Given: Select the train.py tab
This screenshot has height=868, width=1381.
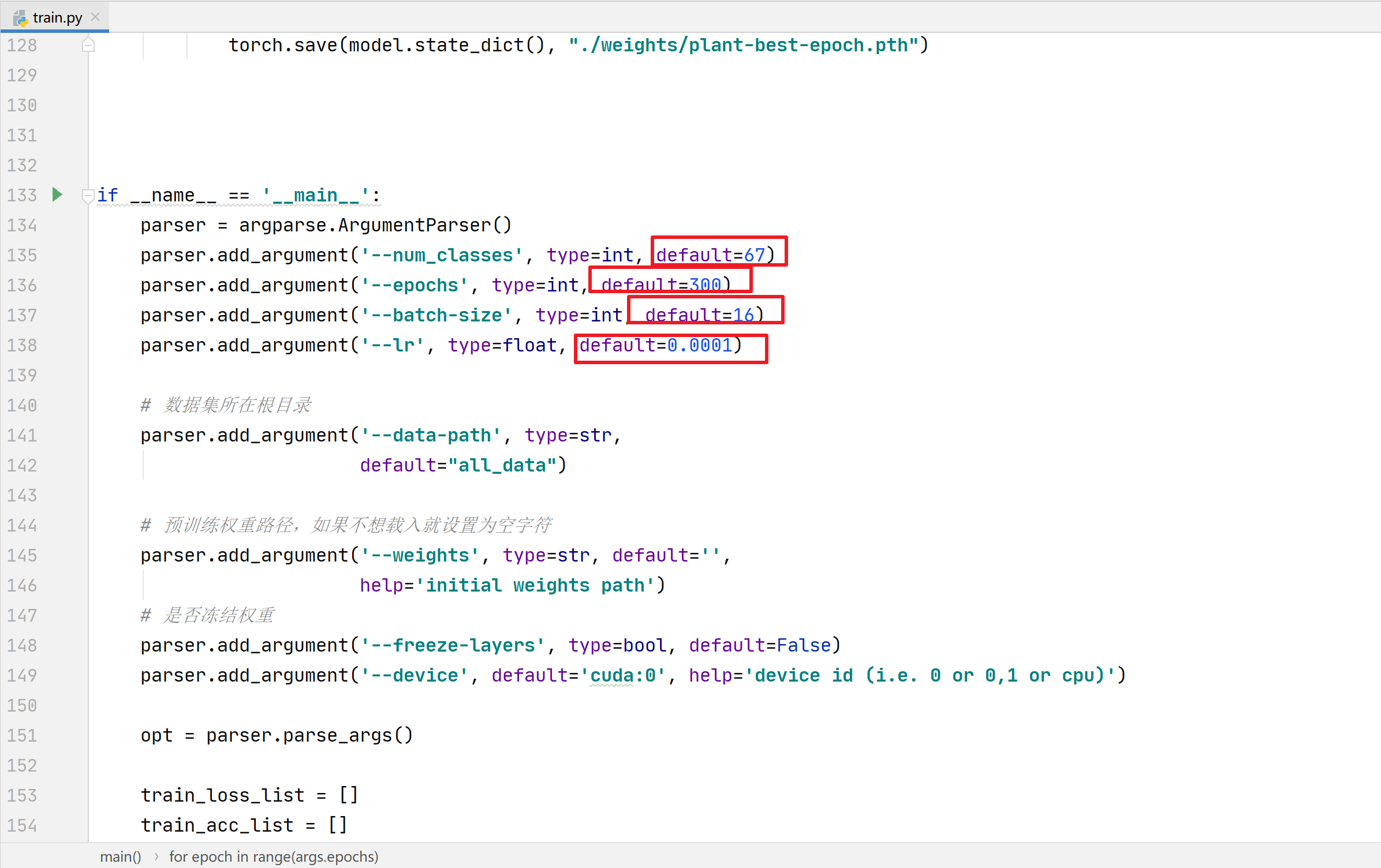Looking at the screenshot, I should click(x=57, y=18).
